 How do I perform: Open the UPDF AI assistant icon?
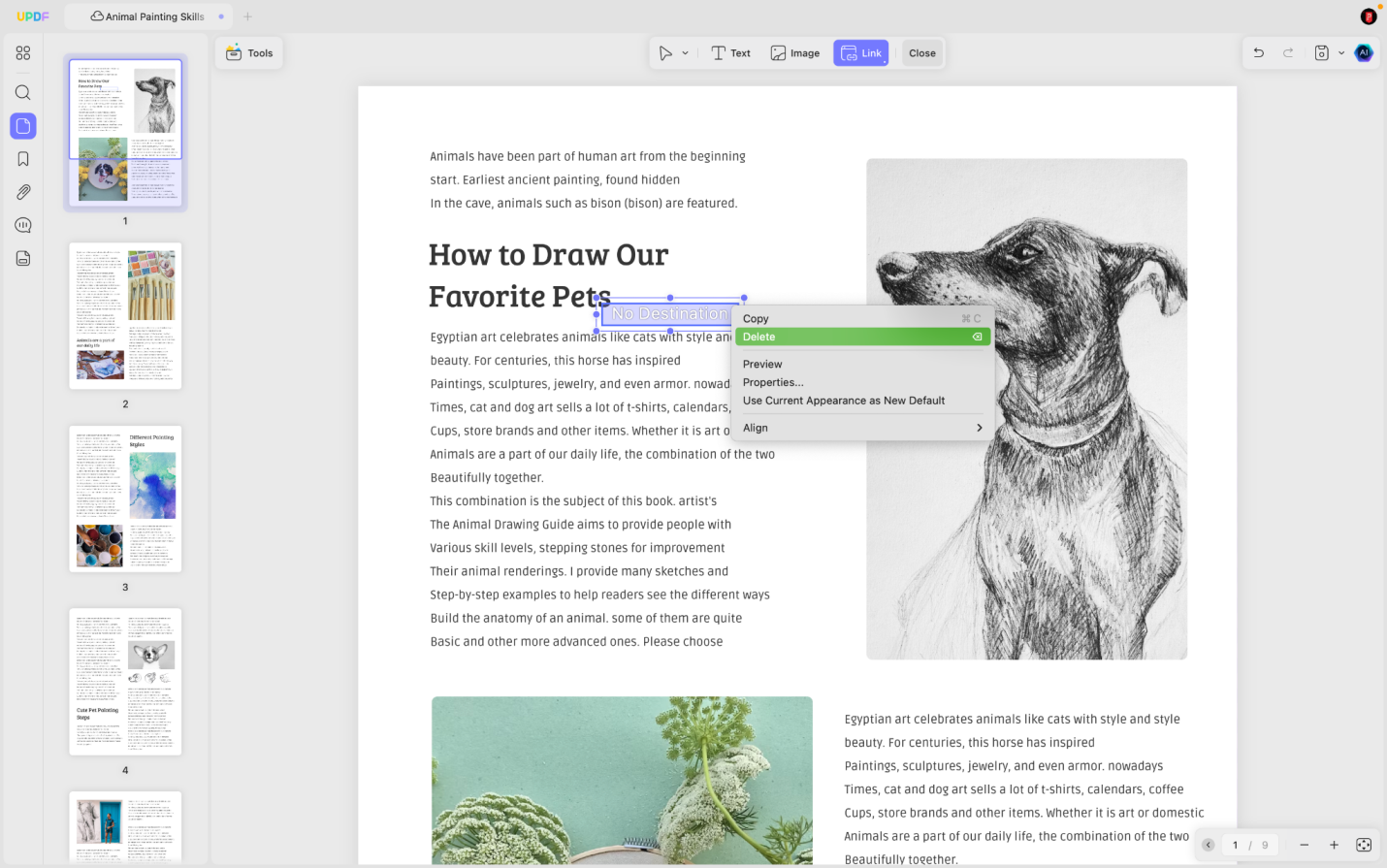click(1364, 53)
